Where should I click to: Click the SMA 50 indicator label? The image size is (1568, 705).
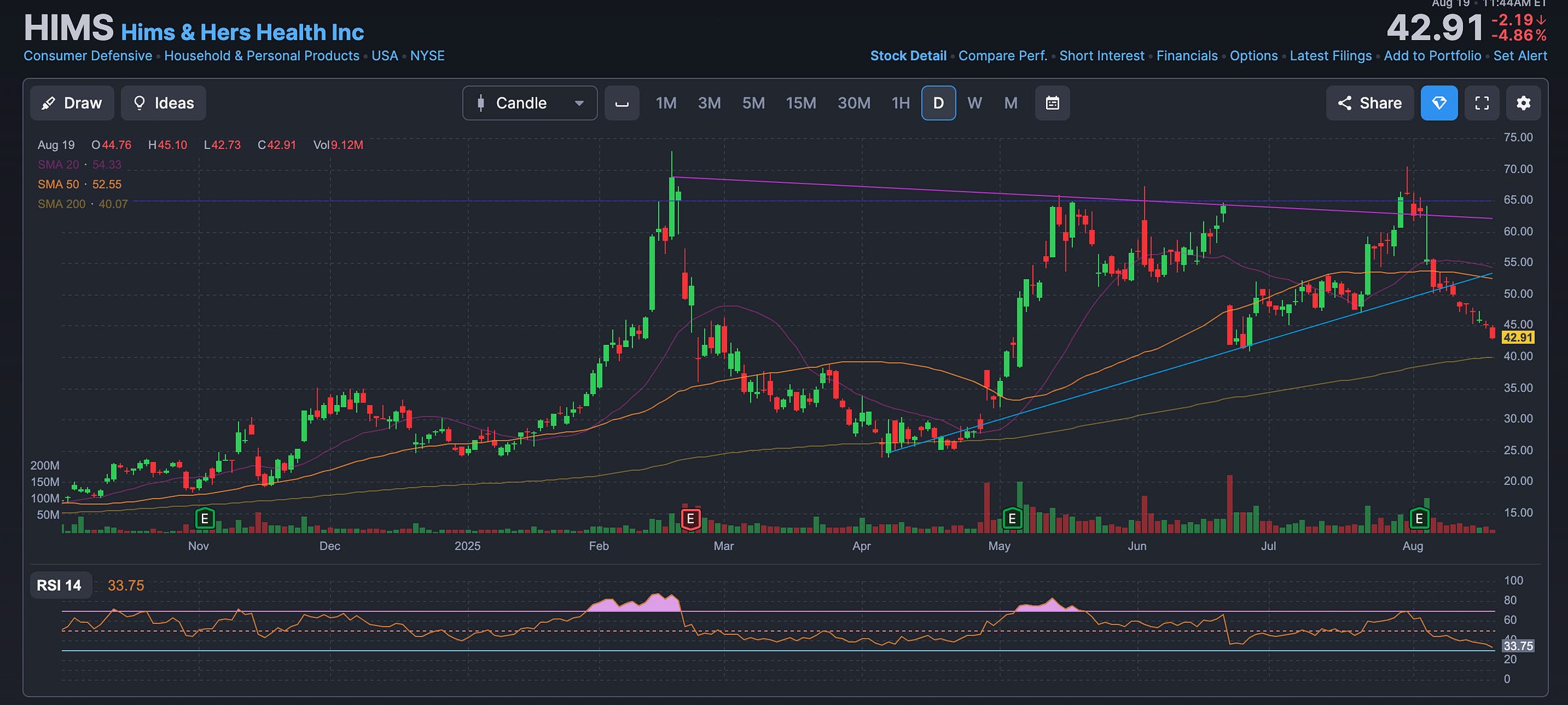coord(58,184)
